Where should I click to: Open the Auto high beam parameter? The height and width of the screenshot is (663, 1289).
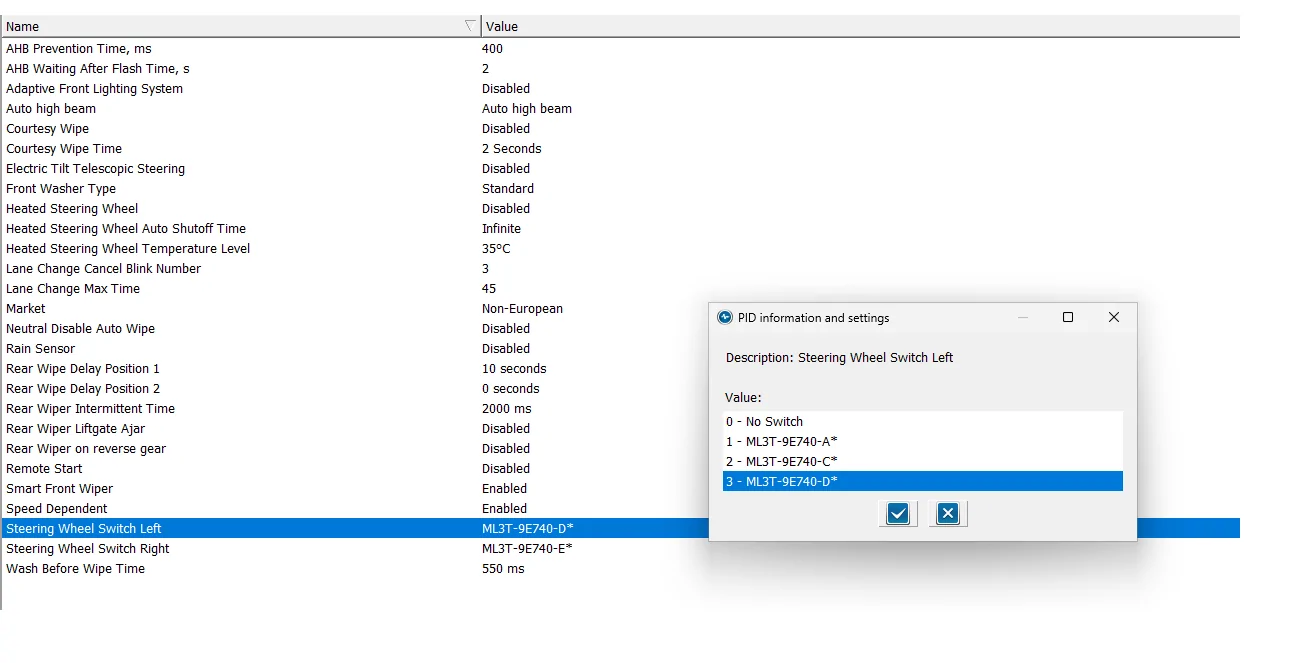click(x=51, y=109)
